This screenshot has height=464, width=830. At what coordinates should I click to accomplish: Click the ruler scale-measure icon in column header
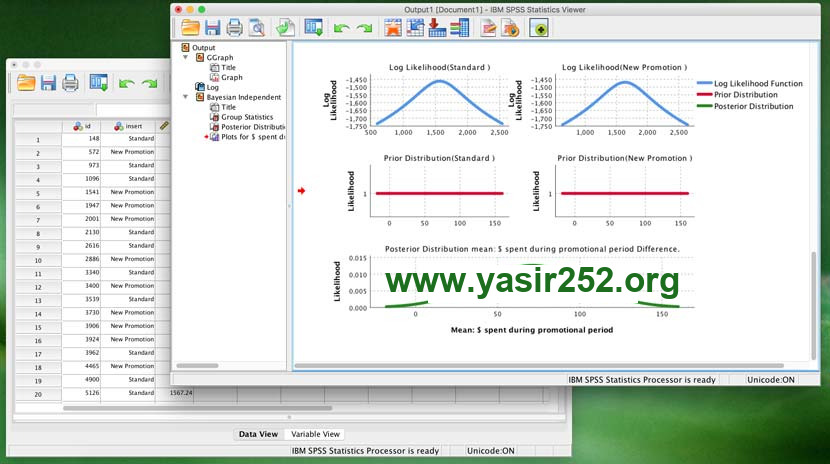[164, 126]
